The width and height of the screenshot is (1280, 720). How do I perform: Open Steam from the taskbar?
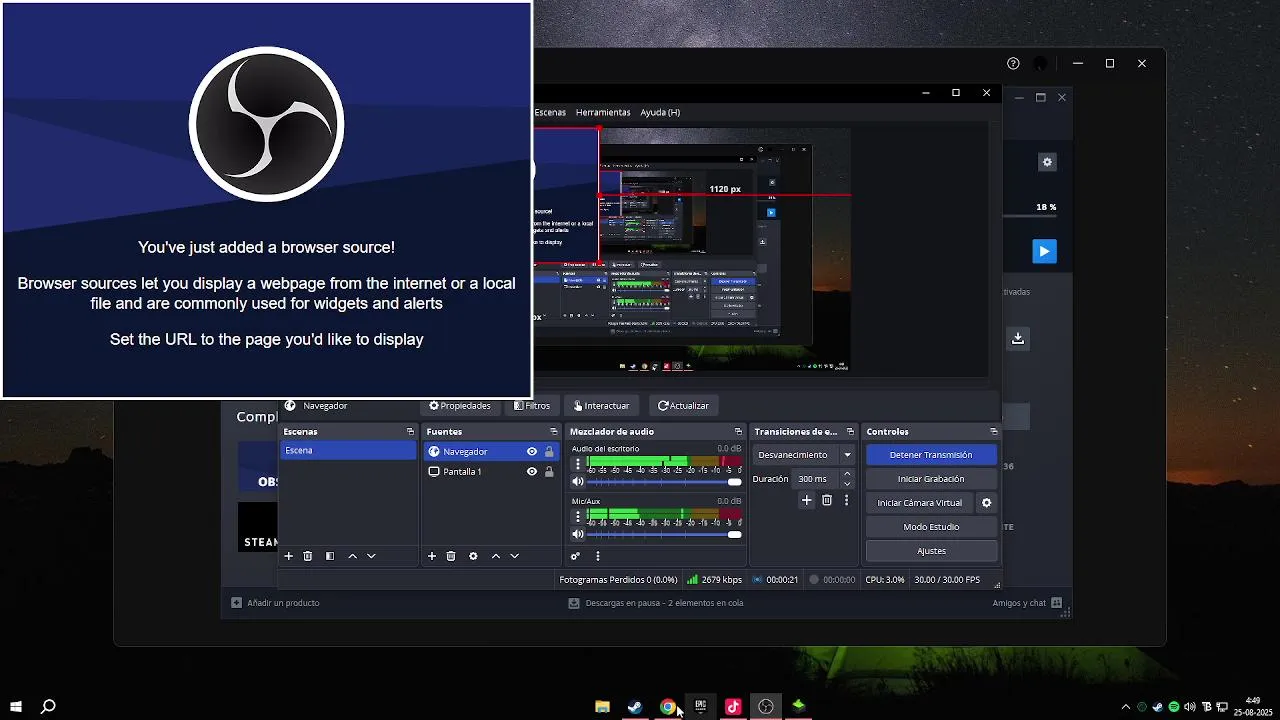(635, 706)
